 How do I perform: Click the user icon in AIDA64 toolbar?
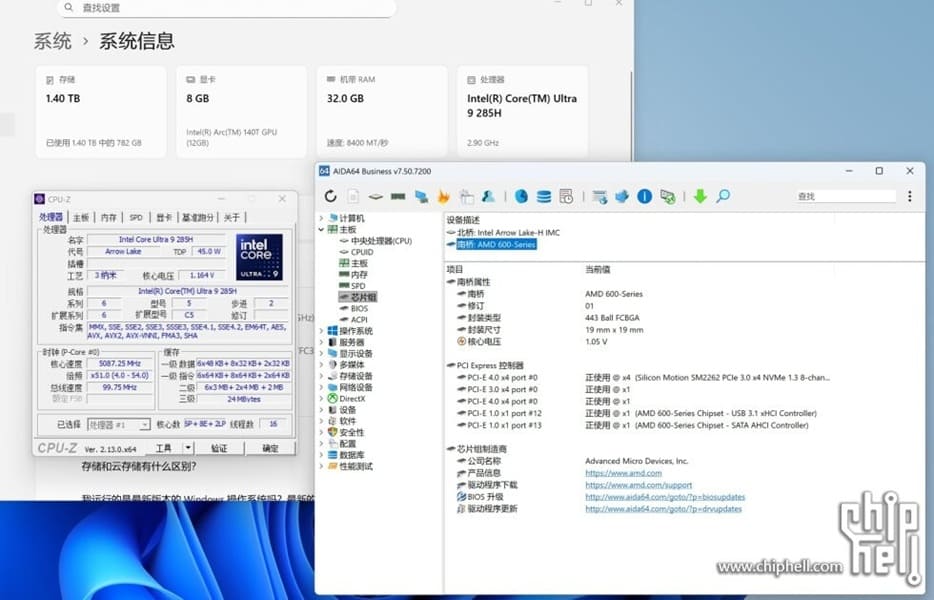488,197
